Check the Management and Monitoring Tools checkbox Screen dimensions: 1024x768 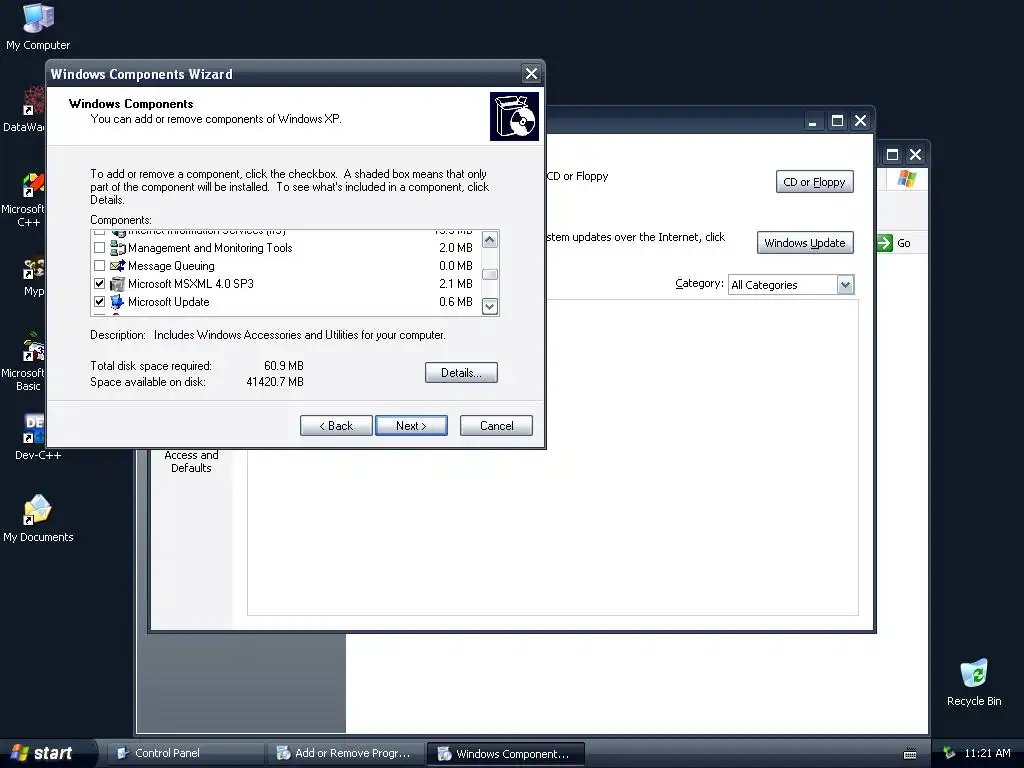(x=99, y=248)
